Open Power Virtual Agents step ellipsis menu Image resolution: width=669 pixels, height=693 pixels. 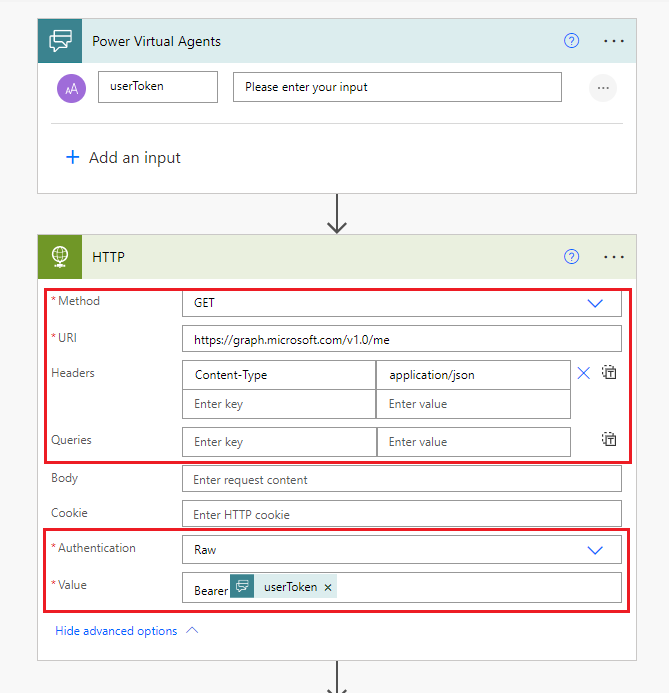pyautogui.click(x=614, y=41)
